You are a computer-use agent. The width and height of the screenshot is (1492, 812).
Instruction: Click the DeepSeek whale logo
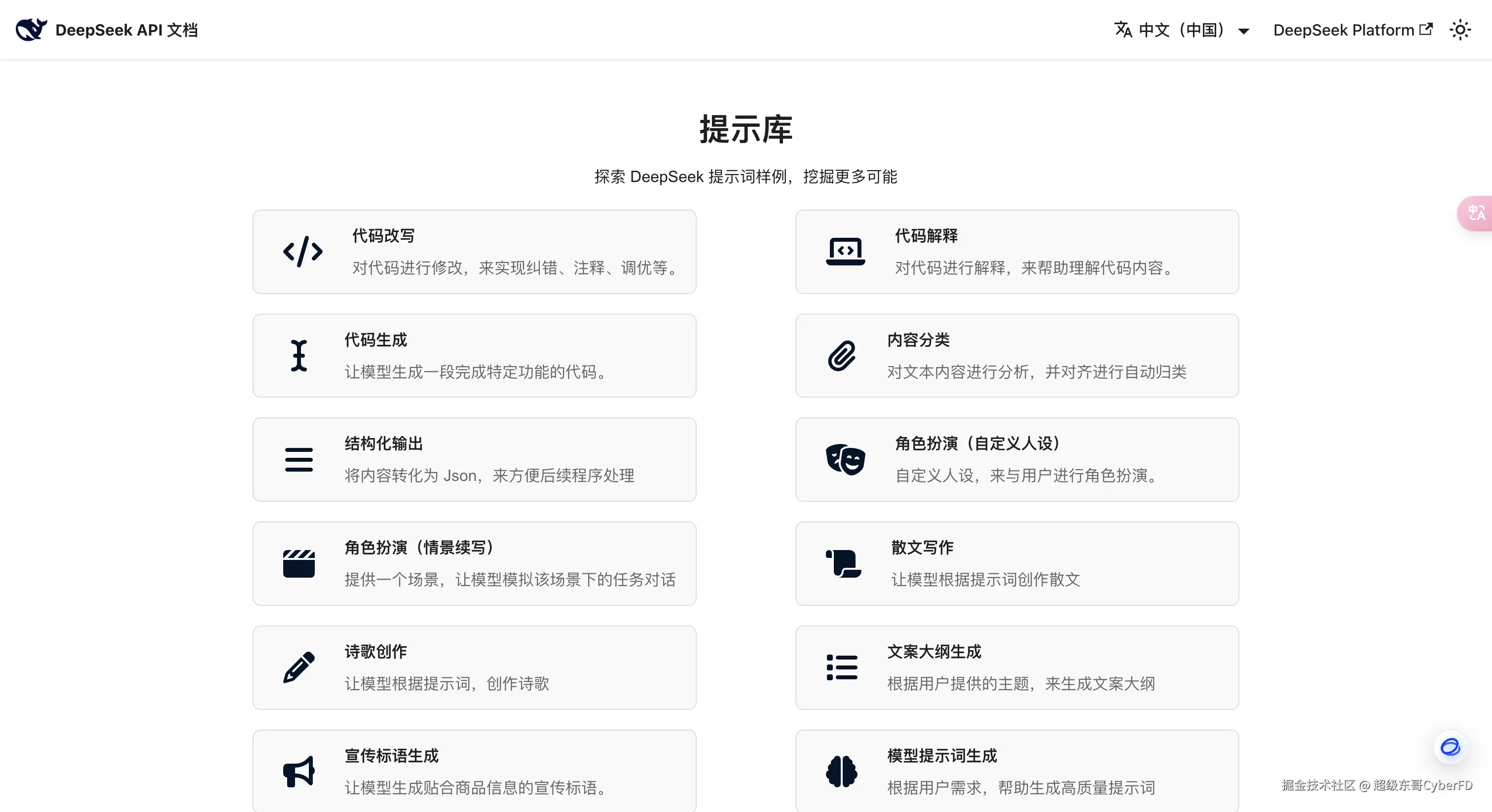click(31, 29)
